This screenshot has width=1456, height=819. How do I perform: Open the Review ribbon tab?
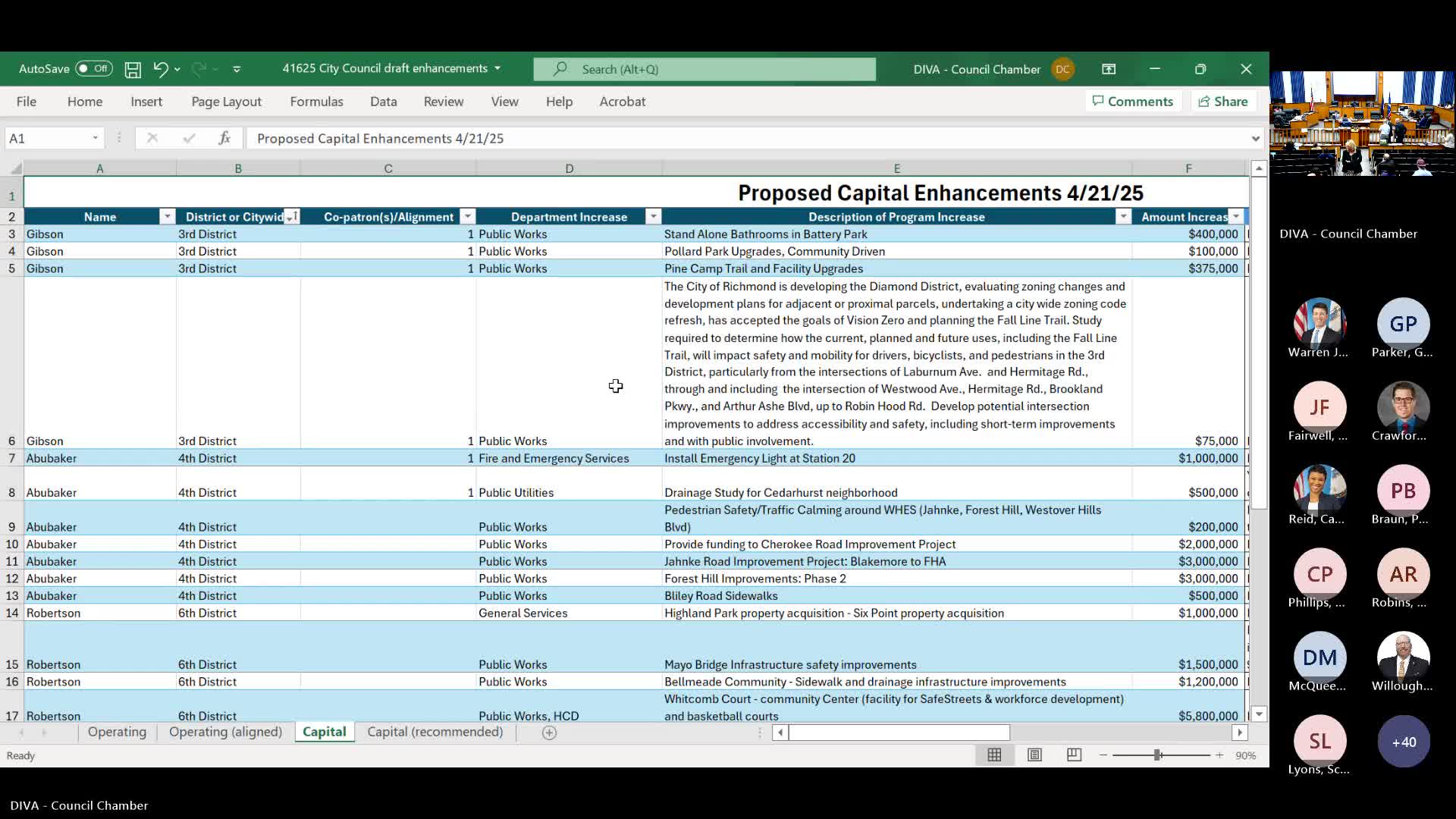click(x=444, y=102)
